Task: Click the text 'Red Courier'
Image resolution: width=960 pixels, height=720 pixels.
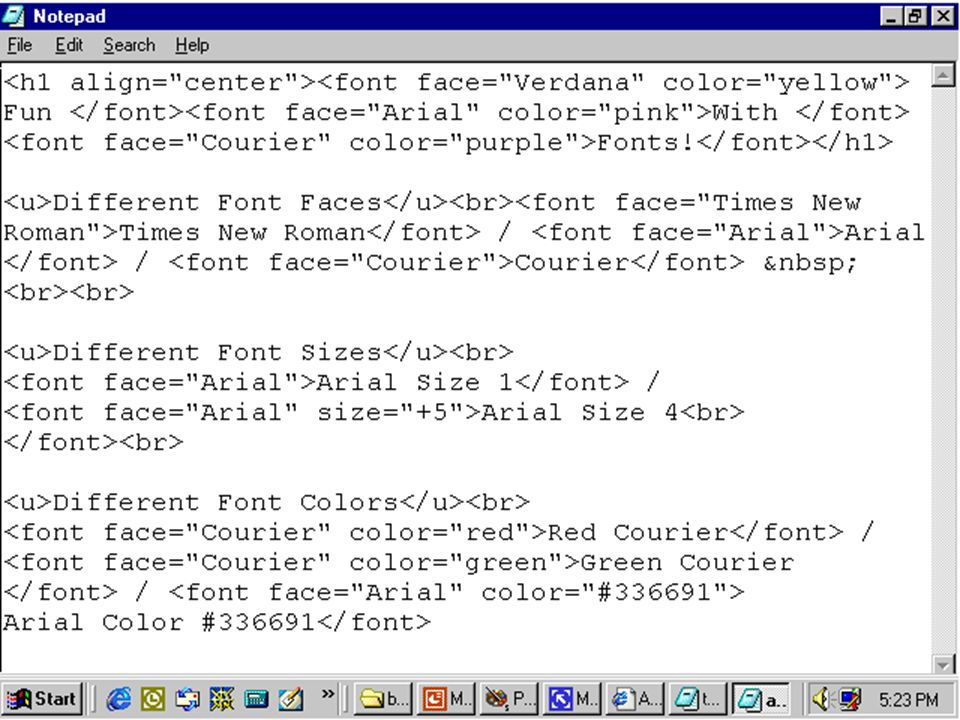Action: coord(638,532)
